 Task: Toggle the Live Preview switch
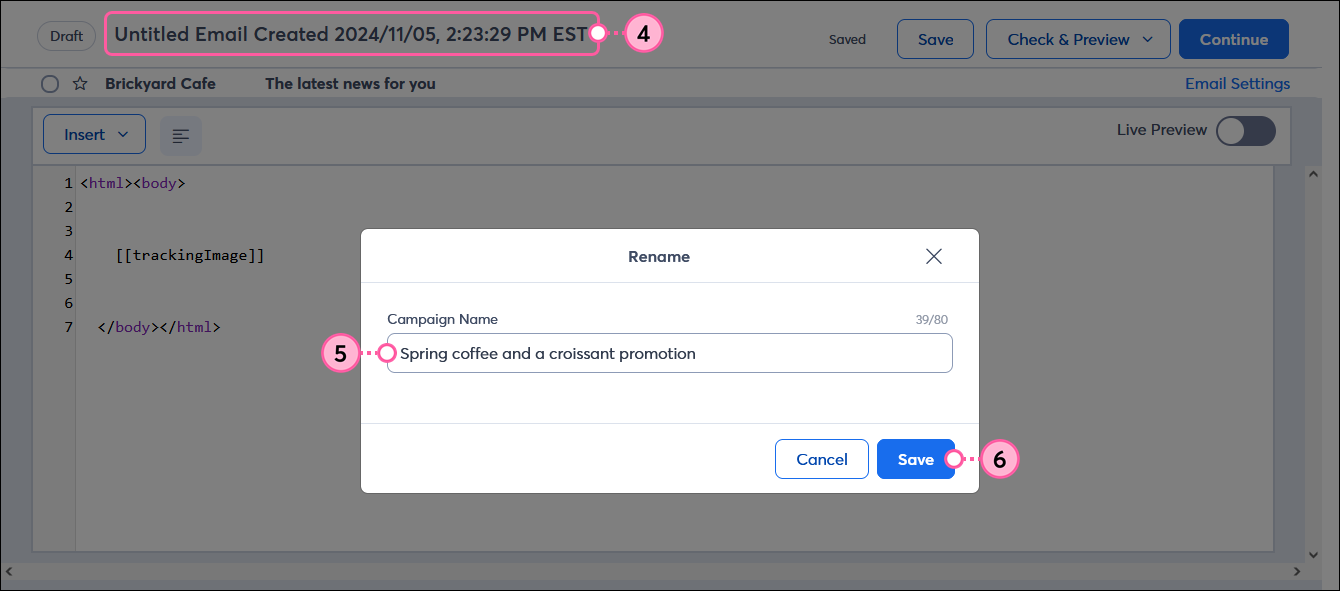(1245, 131)
